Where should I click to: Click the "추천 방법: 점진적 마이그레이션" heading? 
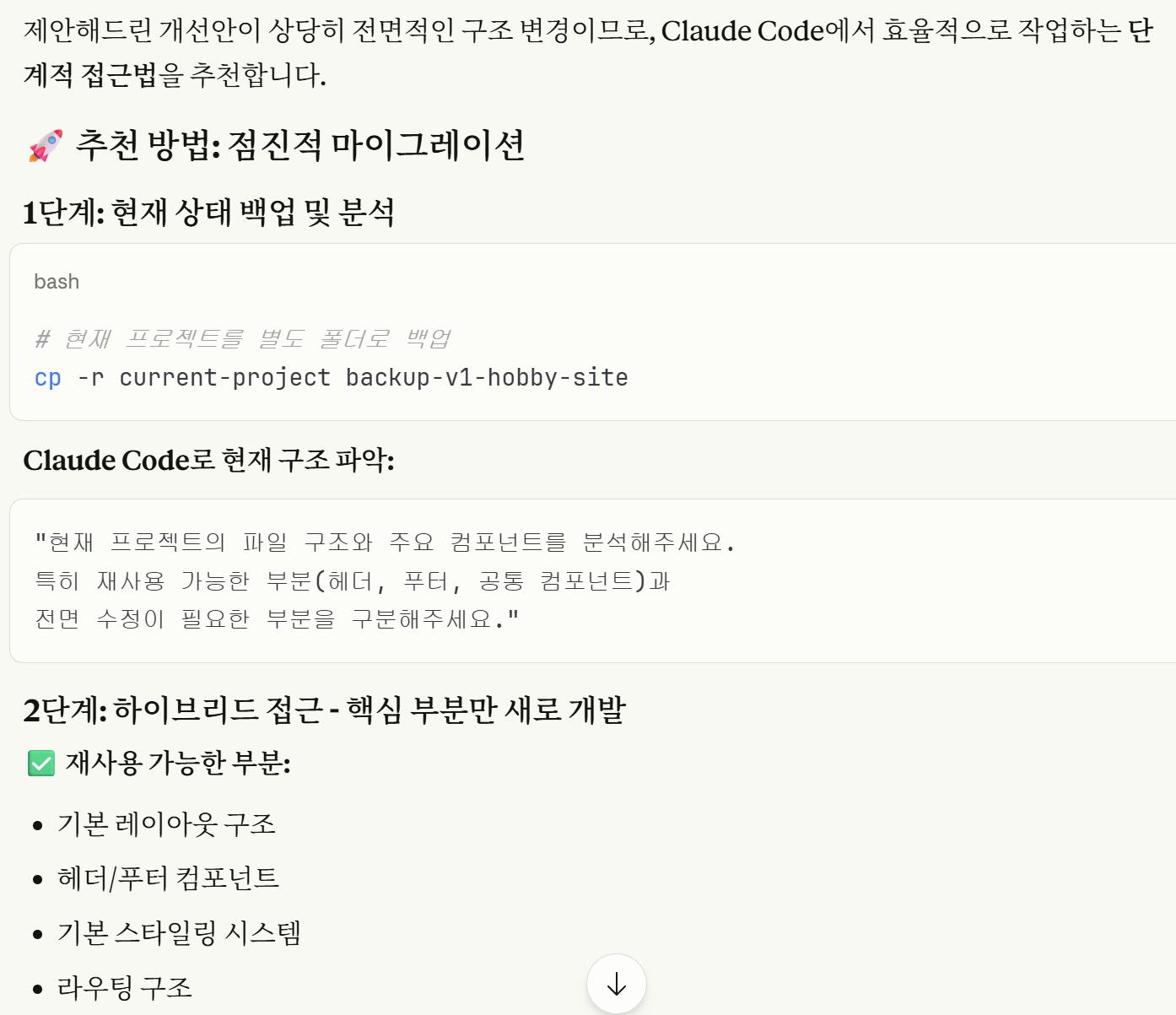[299, 145]
